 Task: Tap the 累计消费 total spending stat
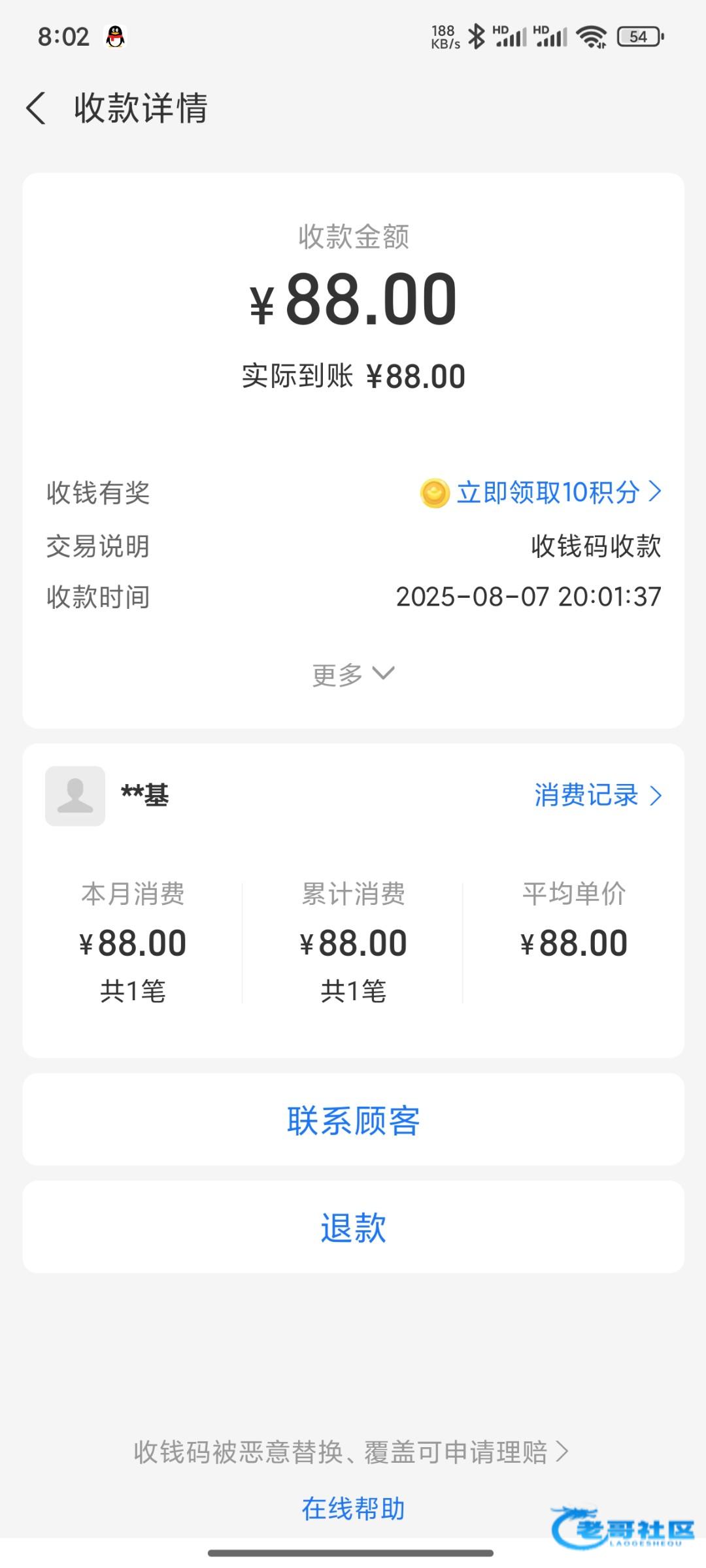[353, 941]
